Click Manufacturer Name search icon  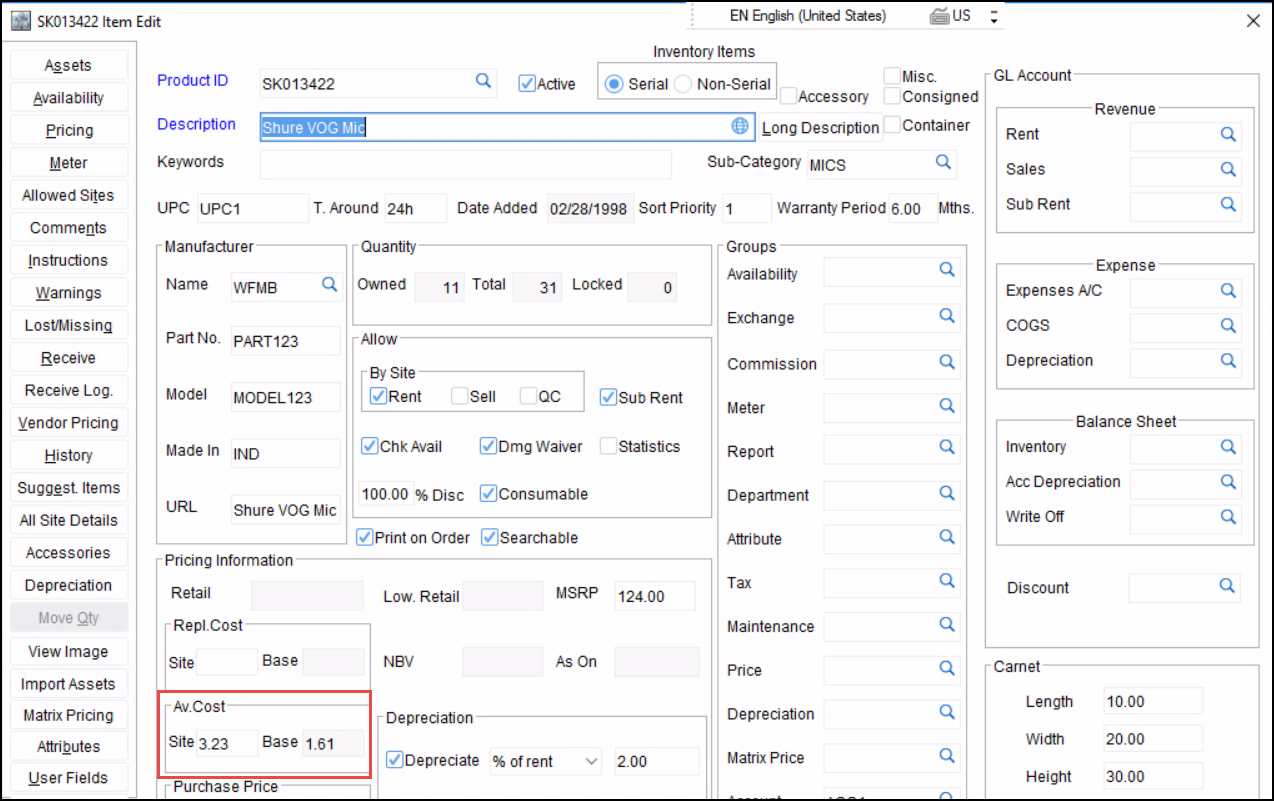coord(329,285)
